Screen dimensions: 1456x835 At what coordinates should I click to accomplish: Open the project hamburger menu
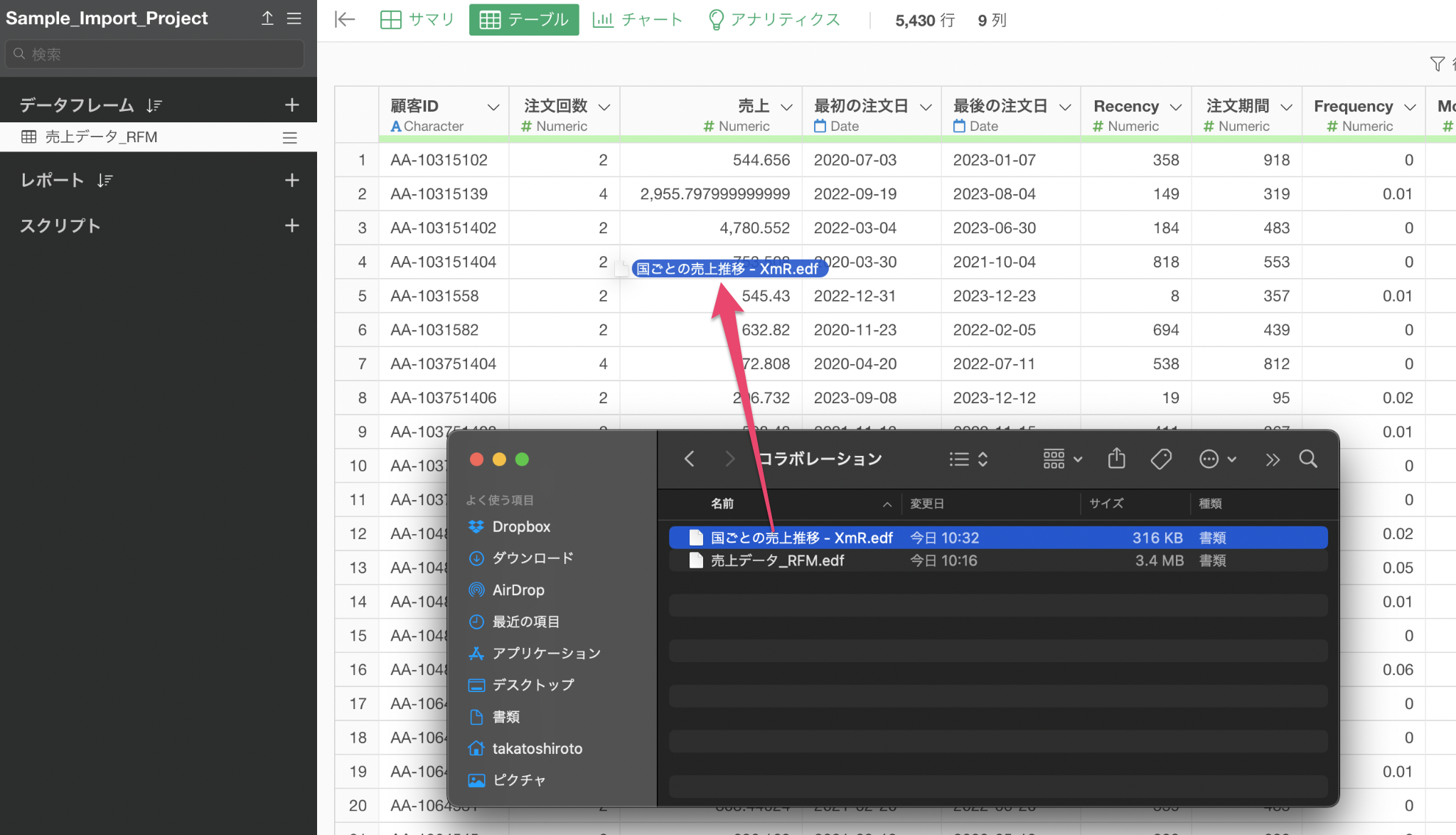(294, 18)
